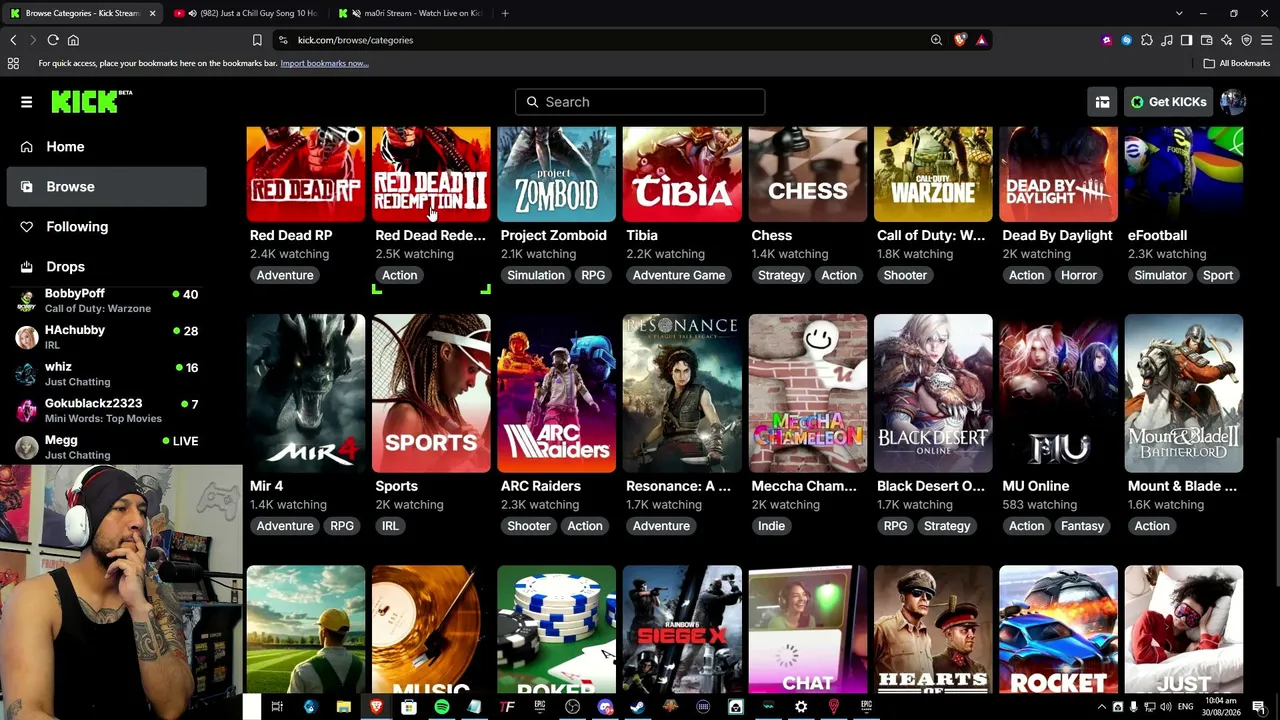Open the zoom icon in the address bar
1280x720 pixels.
936,40
